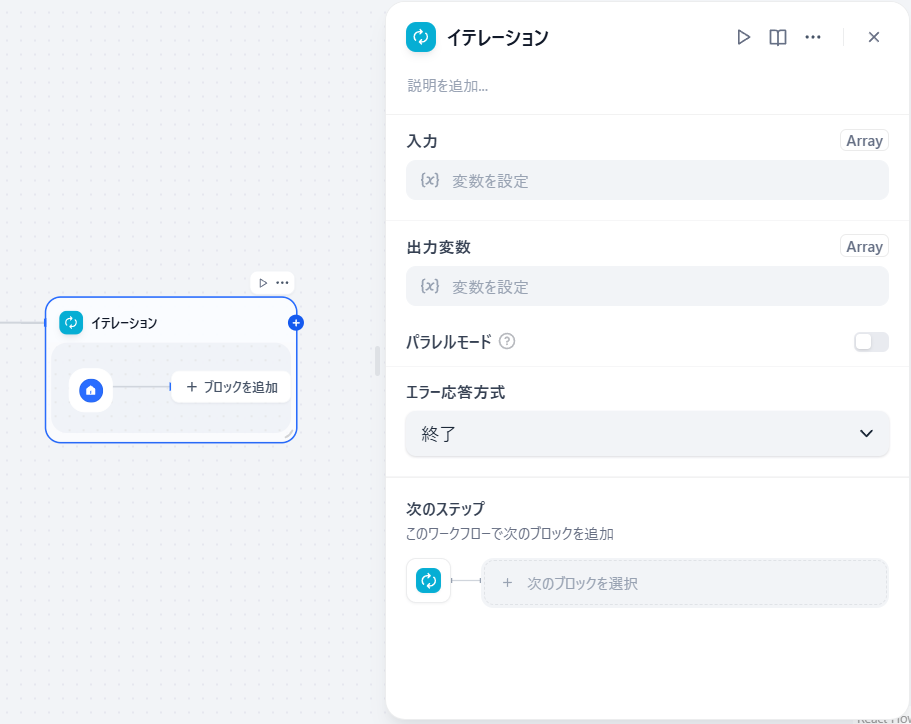Open the help book icon in panel header
Screen dimensions: 911x724
click(x=777, y=37)
